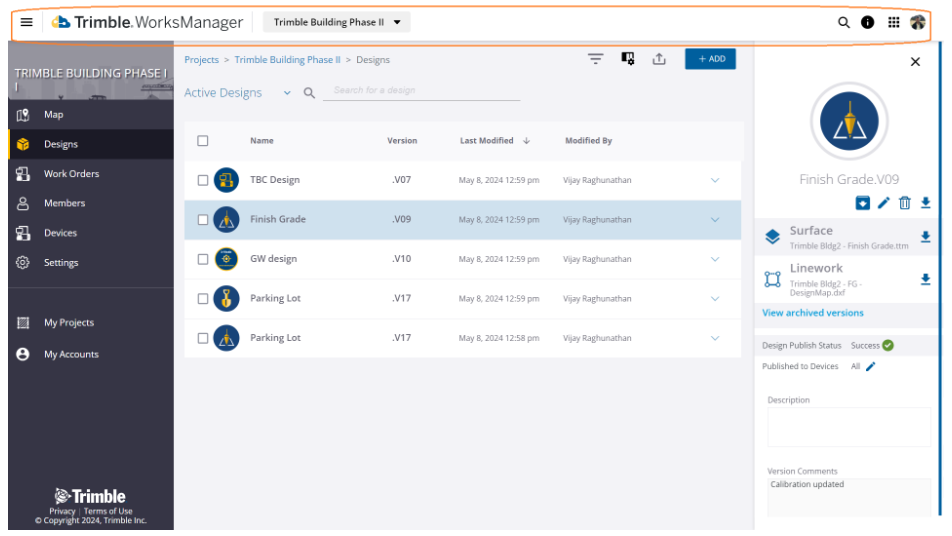Open View archived versions link
This screenshot has width=952, height=536.
(812, 313)
